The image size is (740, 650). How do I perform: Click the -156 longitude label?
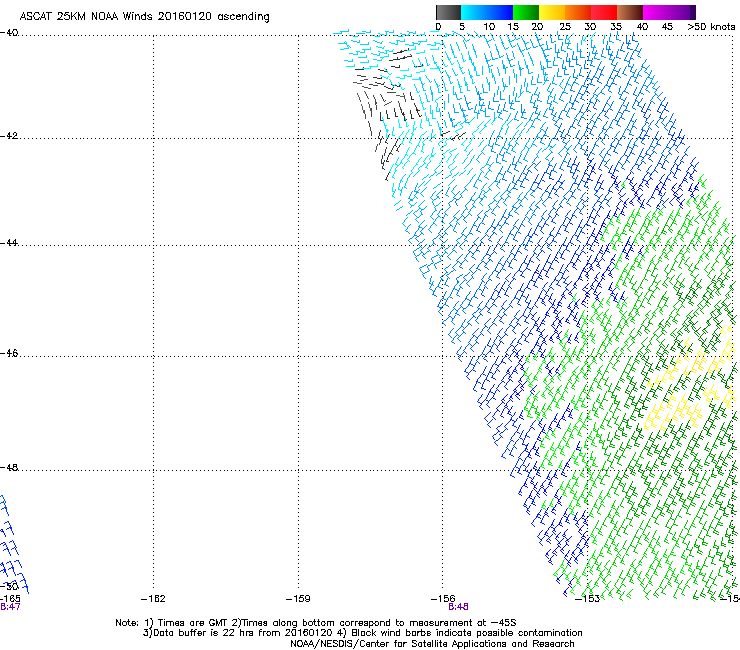pos(443,599)
